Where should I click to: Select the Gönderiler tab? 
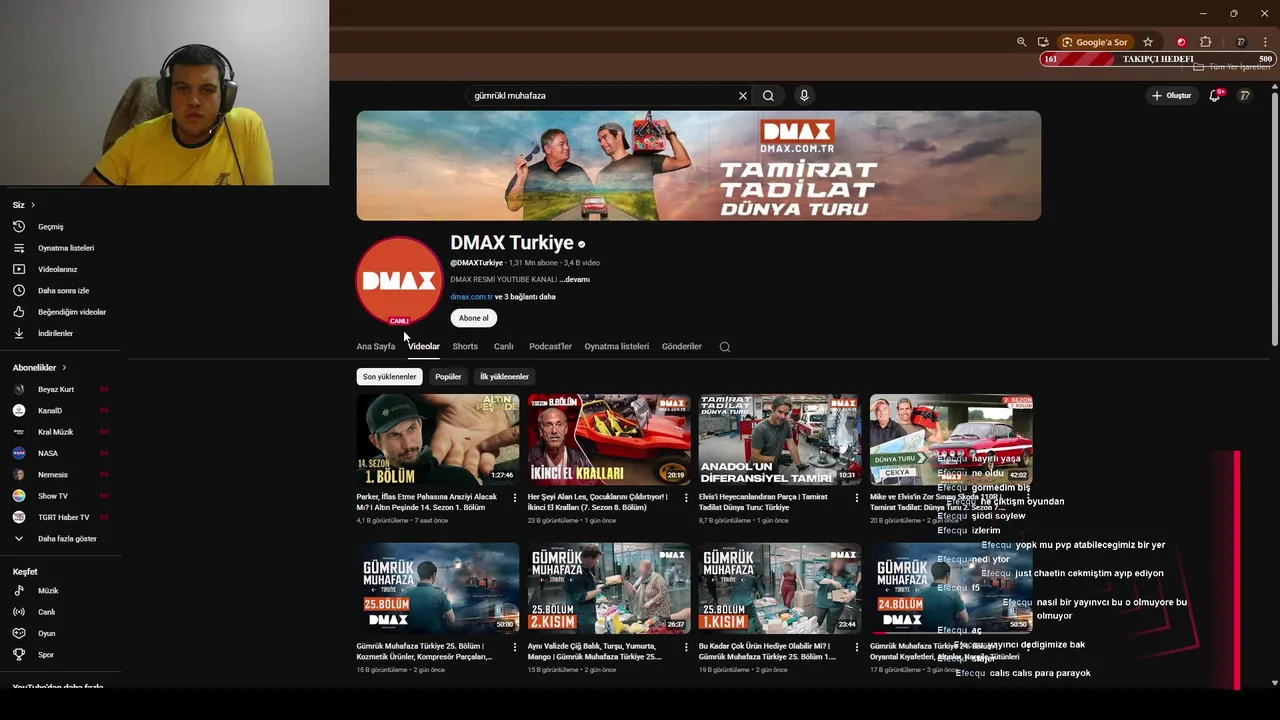[682, 347]
